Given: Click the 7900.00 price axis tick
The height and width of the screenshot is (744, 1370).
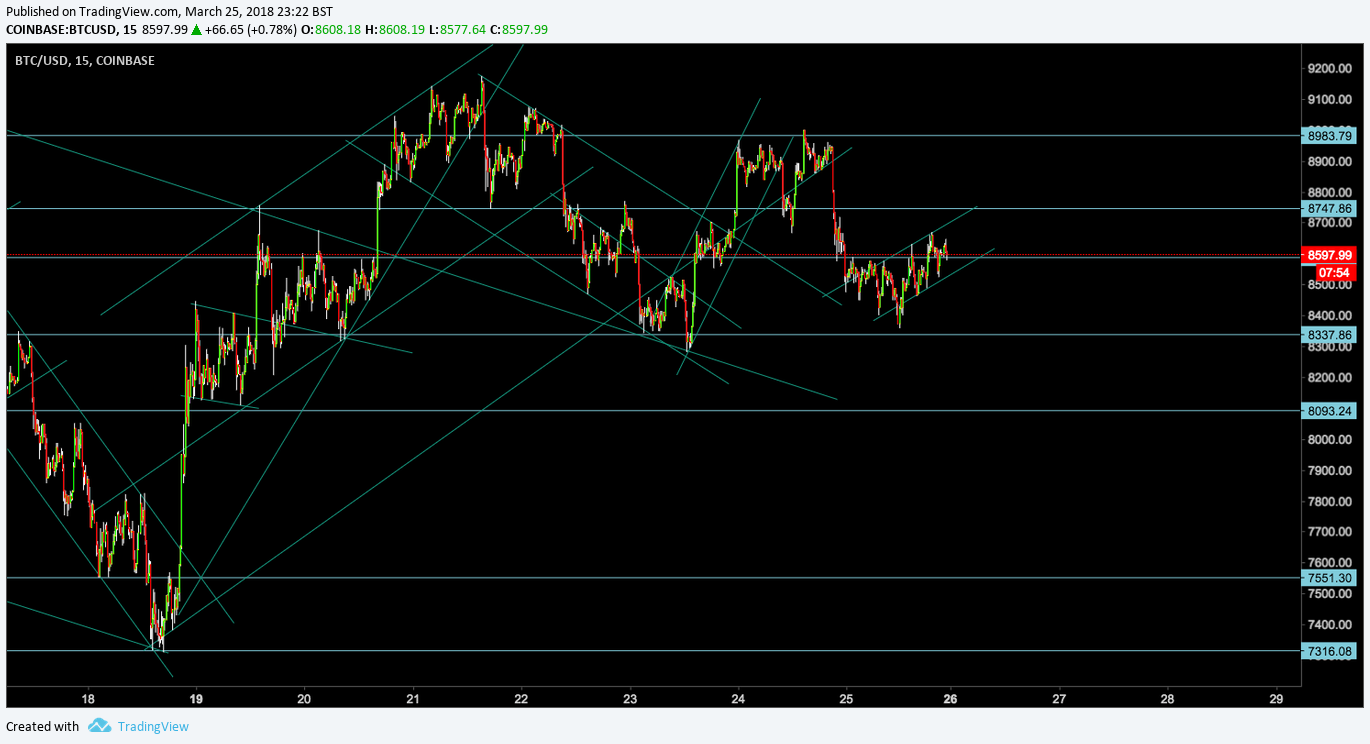Looking at the screenshot, I should coord(1329,471).
